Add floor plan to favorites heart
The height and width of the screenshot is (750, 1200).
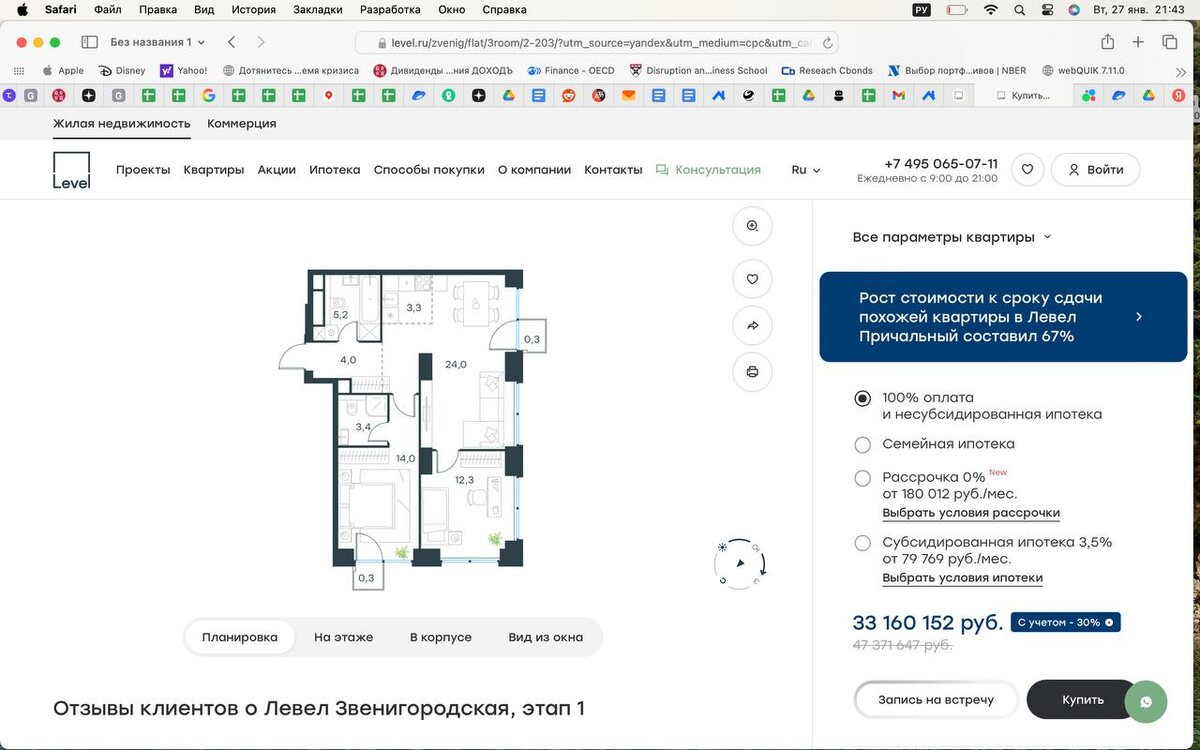(752, 279)
